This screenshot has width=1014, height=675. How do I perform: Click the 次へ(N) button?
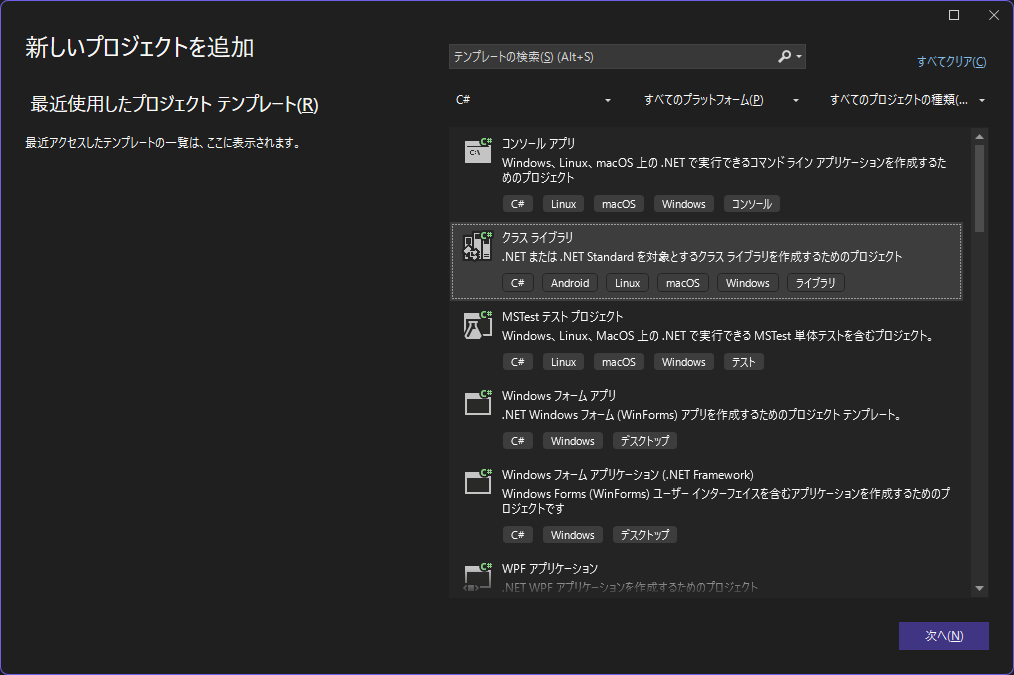(944, 636)
